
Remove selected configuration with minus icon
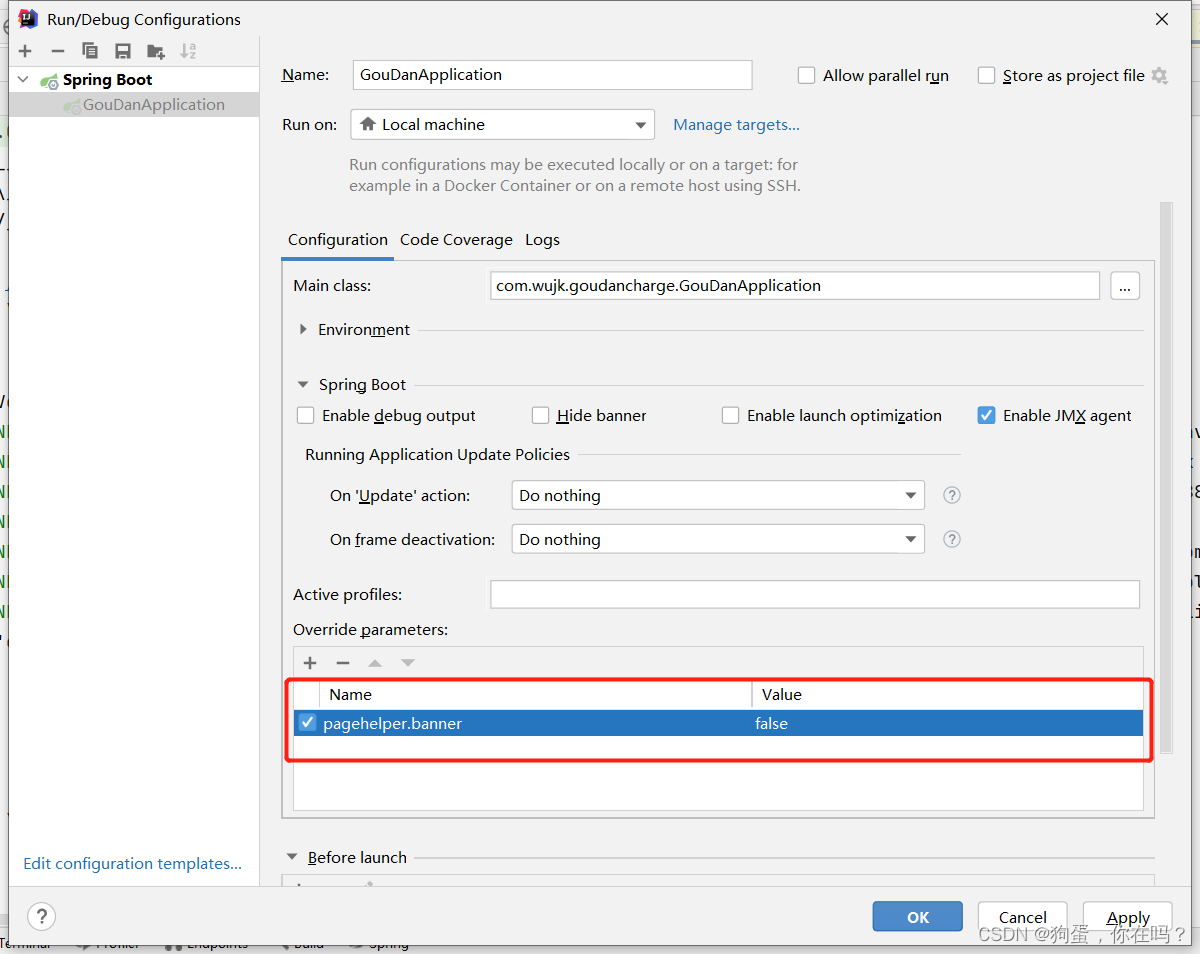click(x=57, y=51)
